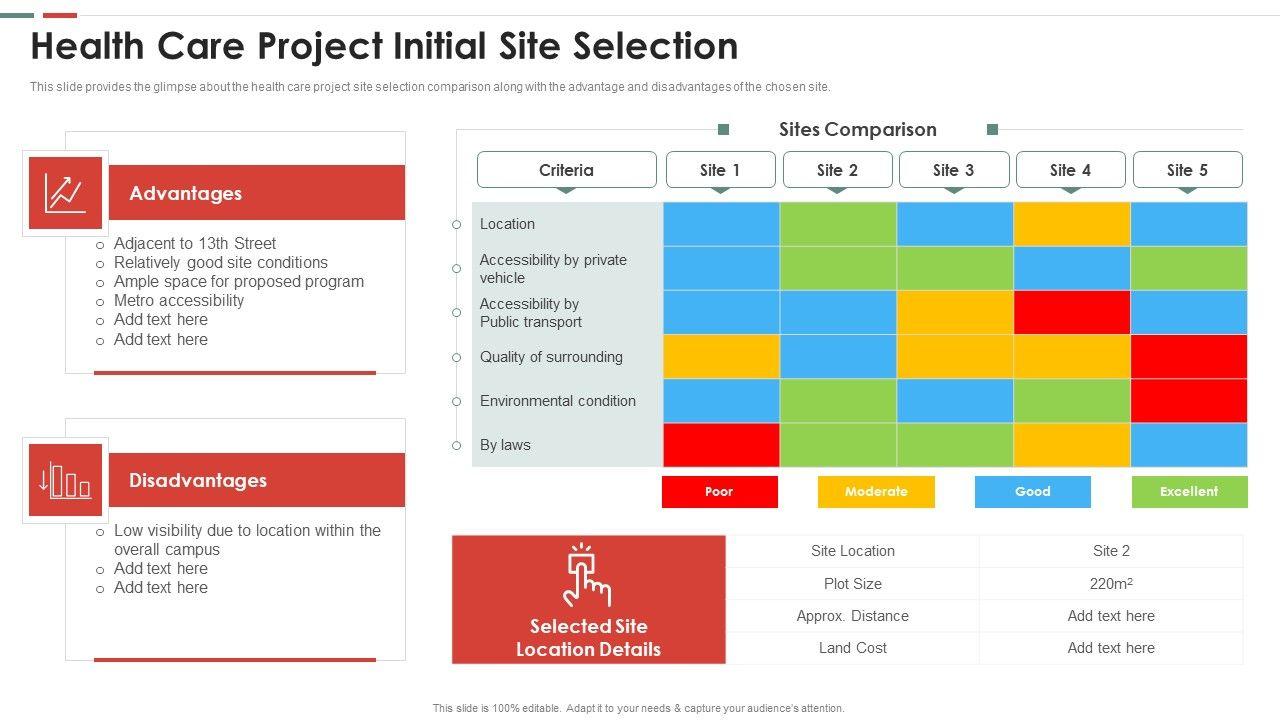Image resolution: width=1280 pixels, height=720 pixels.
Task: Click the green Location cell for Site 2
Action: (838, 224)
